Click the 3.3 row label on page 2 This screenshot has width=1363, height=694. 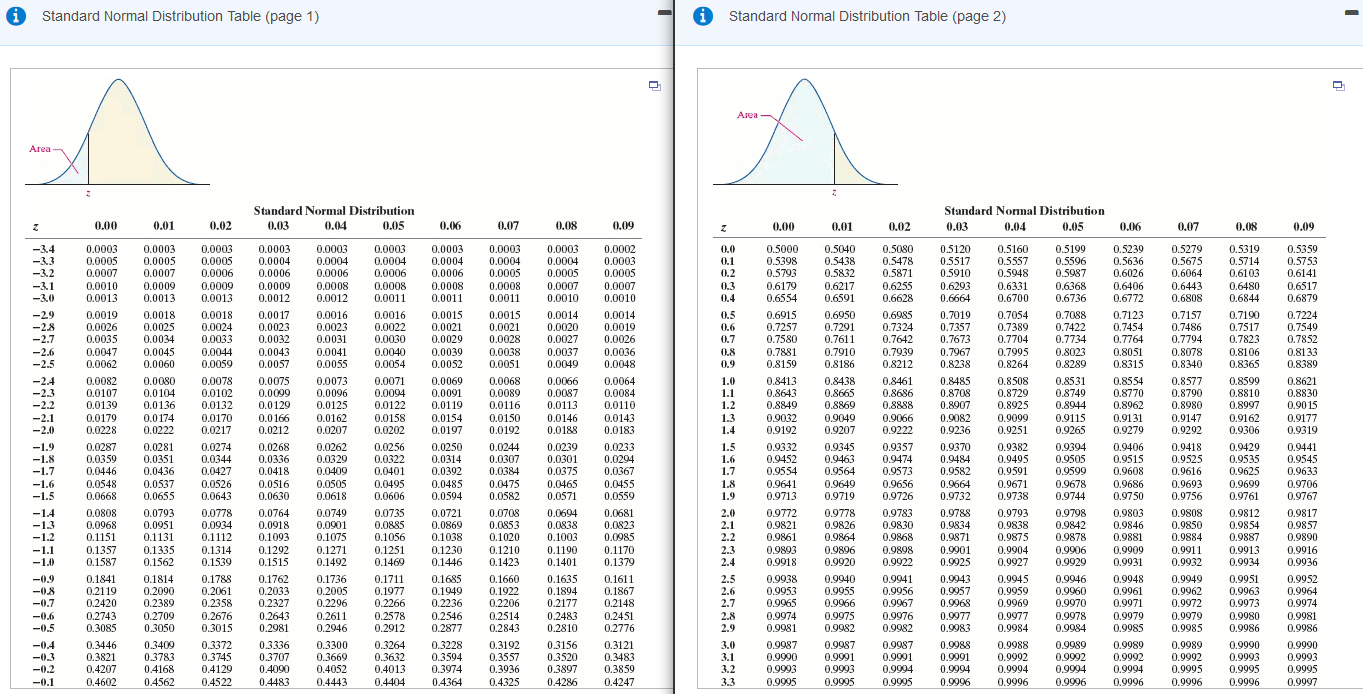(728, 683)
